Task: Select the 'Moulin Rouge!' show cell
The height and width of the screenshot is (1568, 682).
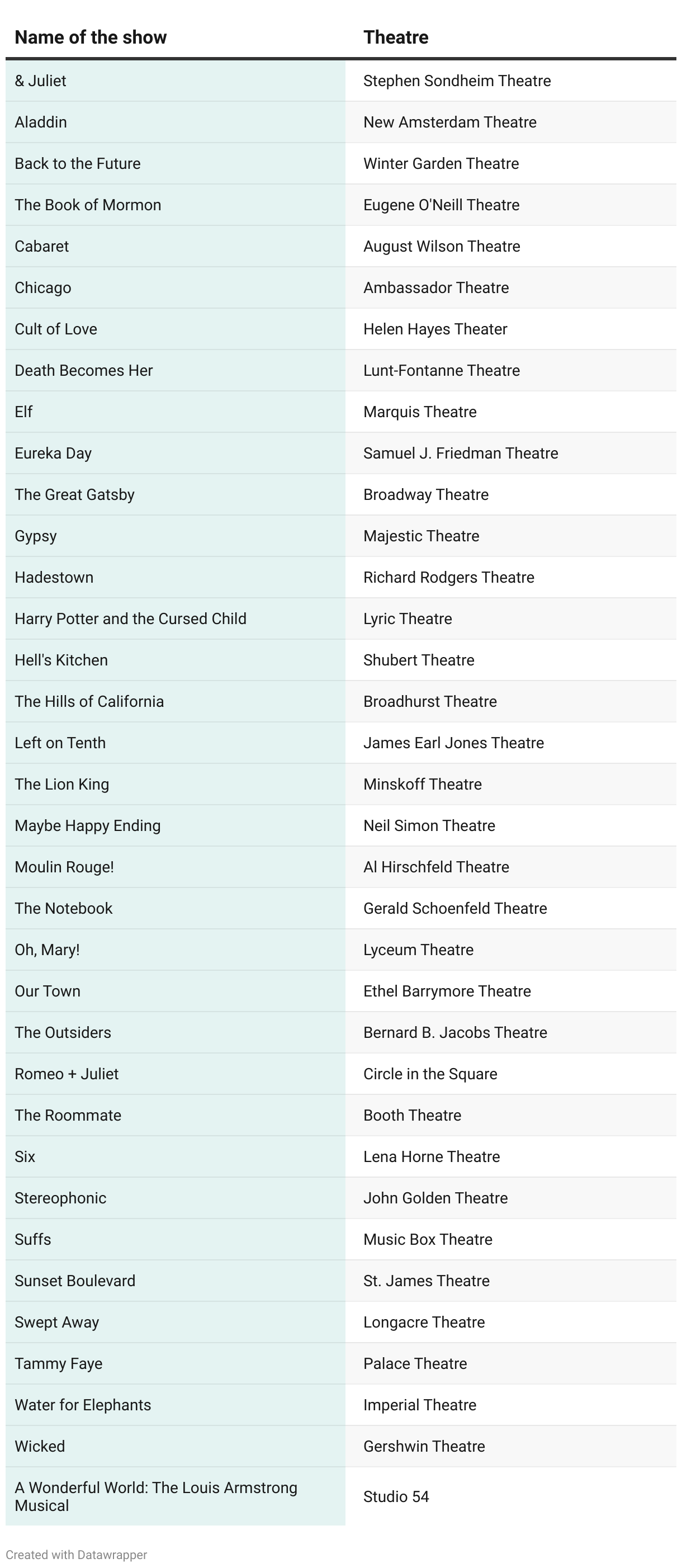Action: (64, 867)
